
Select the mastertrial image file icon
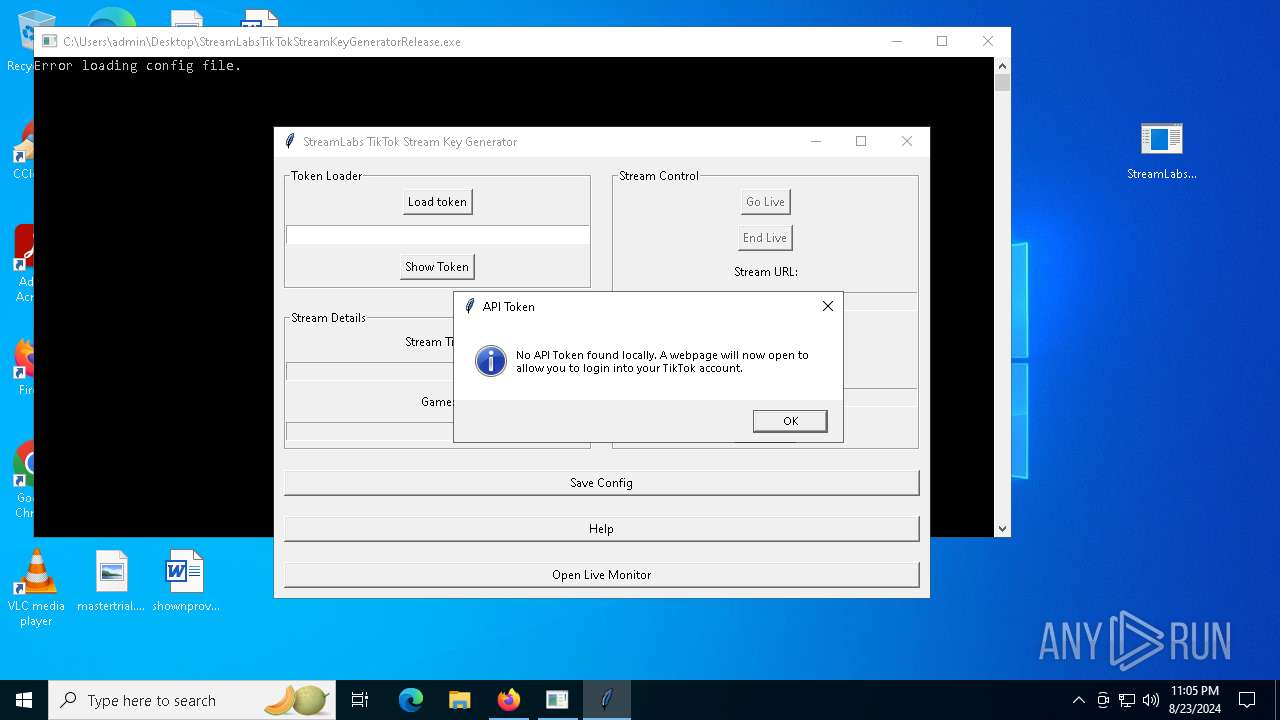tap(111, 580)
